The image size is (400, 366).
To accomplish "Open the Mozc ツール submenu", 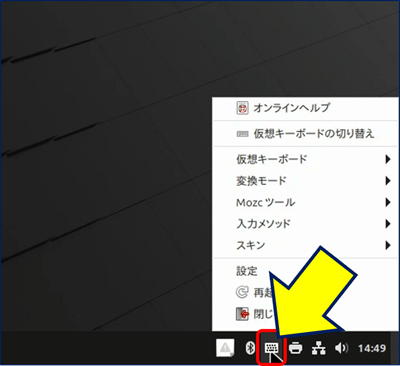I will click(x=306, y=202).
